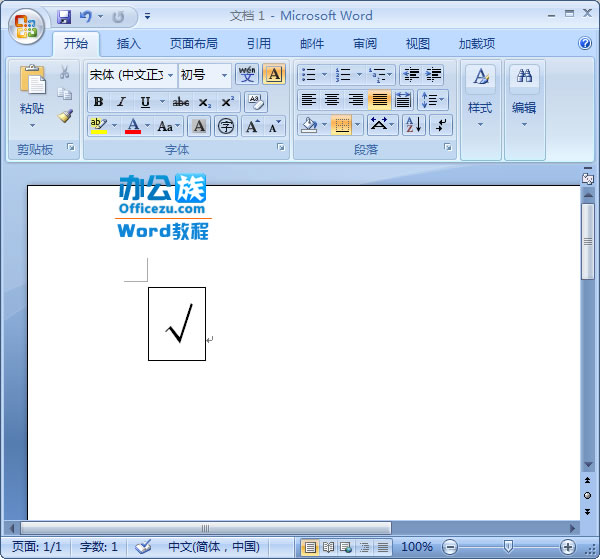
Task: Toggle character shading A button
Action: [x=199, y=126]
